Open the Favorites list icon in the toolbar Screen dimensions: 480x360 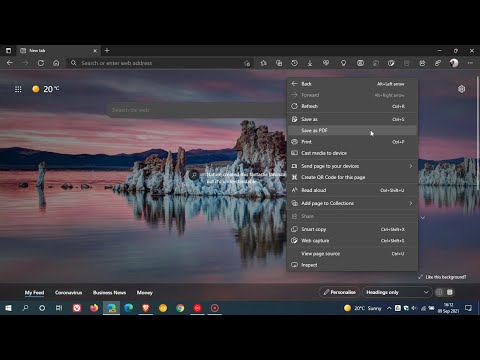click(263, 63)
